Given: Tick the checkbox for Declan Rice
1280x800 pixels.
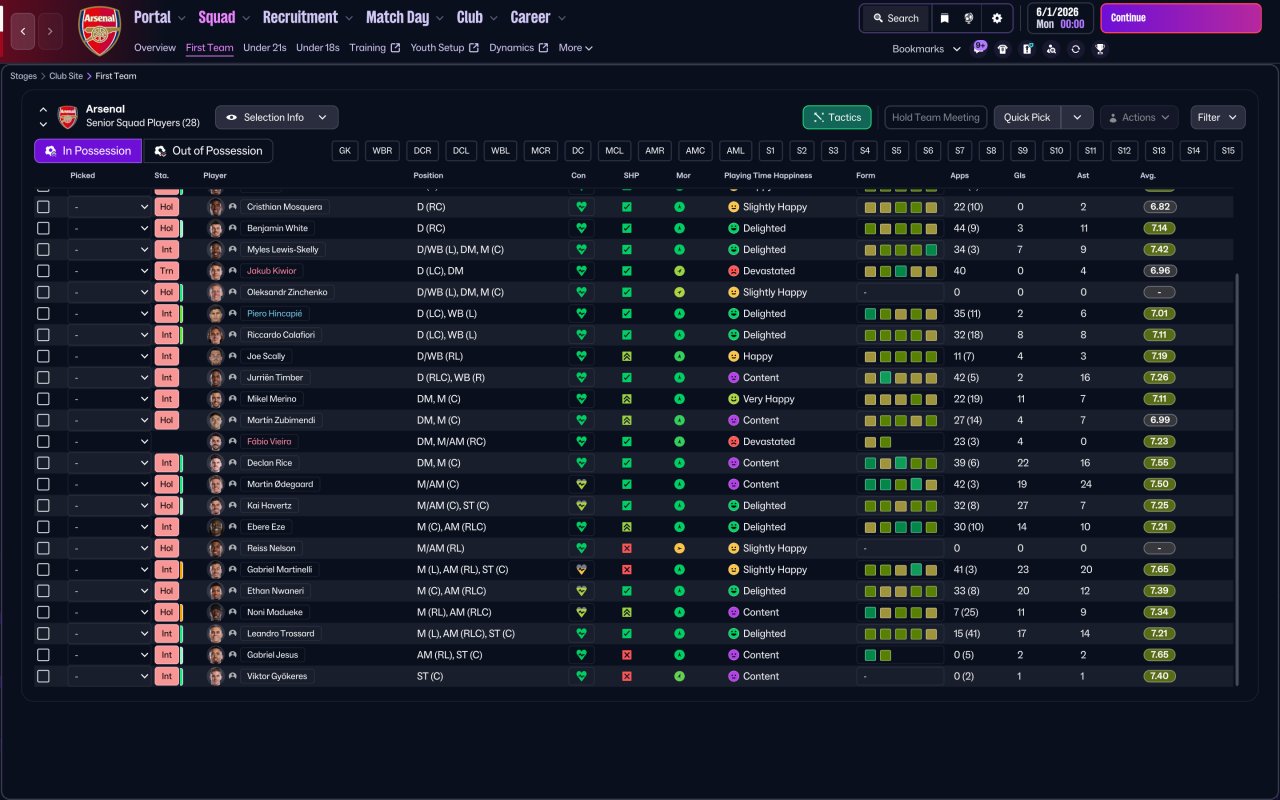Looking at the screenshot, I should [43, 463].
